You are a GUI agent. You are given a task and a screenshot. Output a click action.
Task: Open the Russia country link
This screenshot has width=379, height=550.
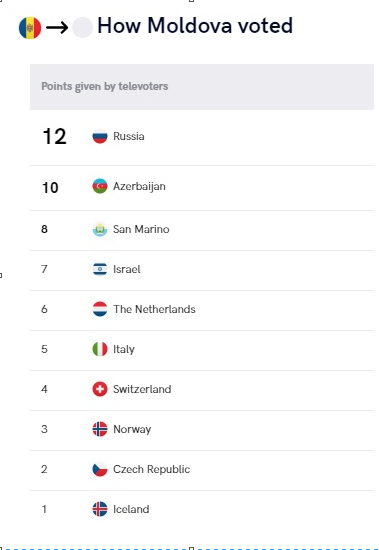click(128, 136)
